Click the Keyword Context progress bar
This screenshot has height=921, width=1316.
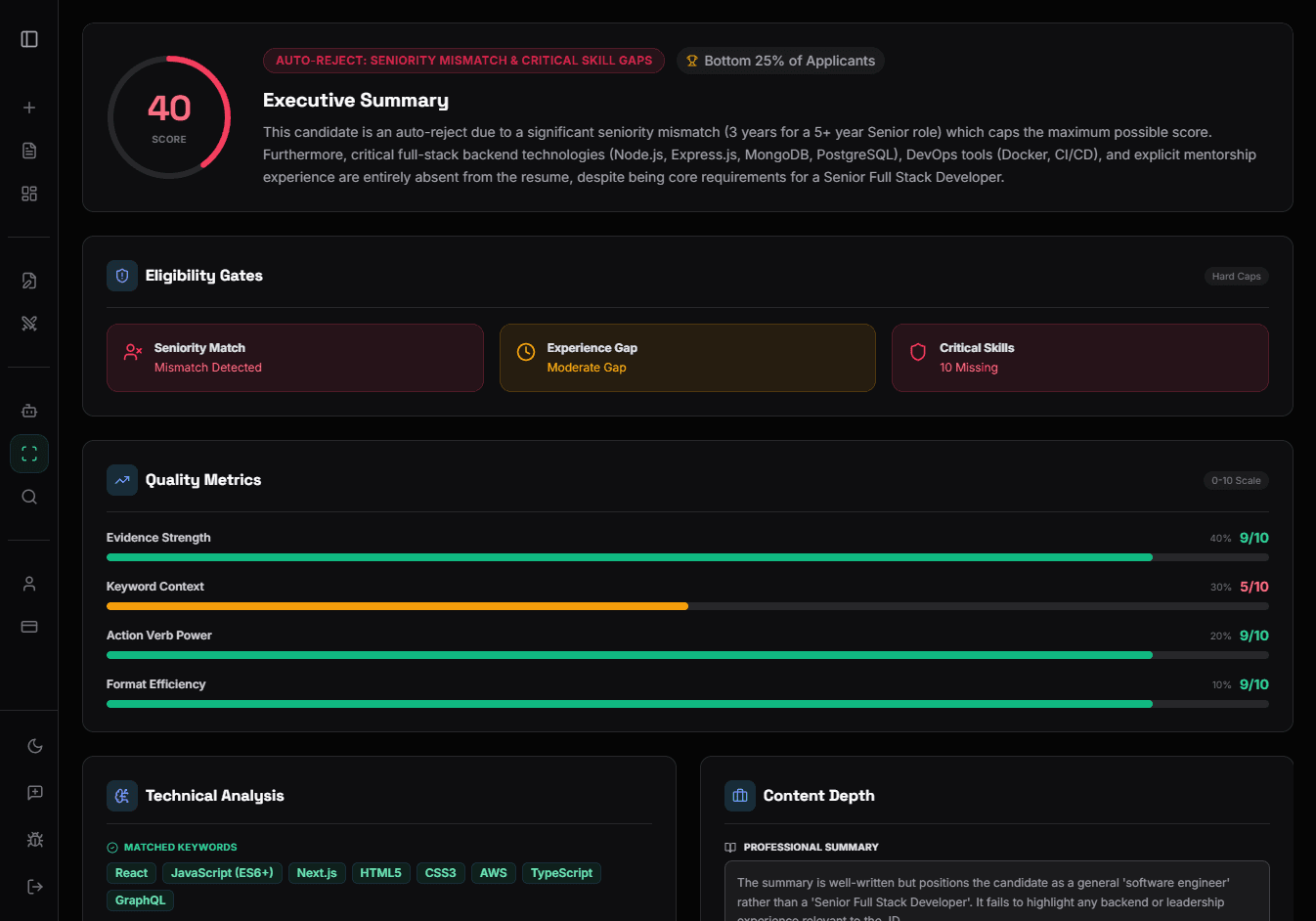pyautogui.click(x=686, y=606)
